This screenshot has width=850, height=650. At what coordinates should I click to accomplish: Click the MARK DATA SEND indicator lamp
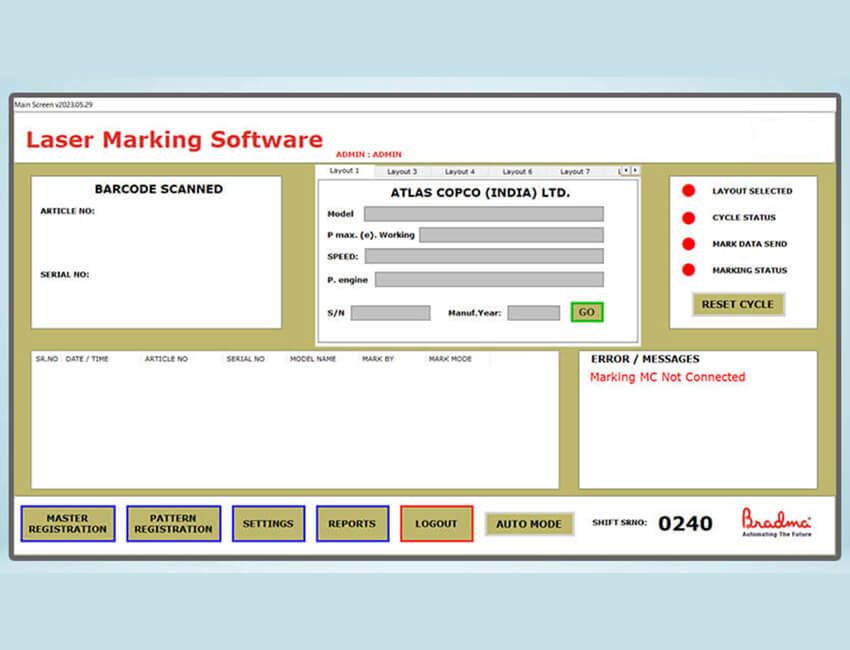pos(688,243)
